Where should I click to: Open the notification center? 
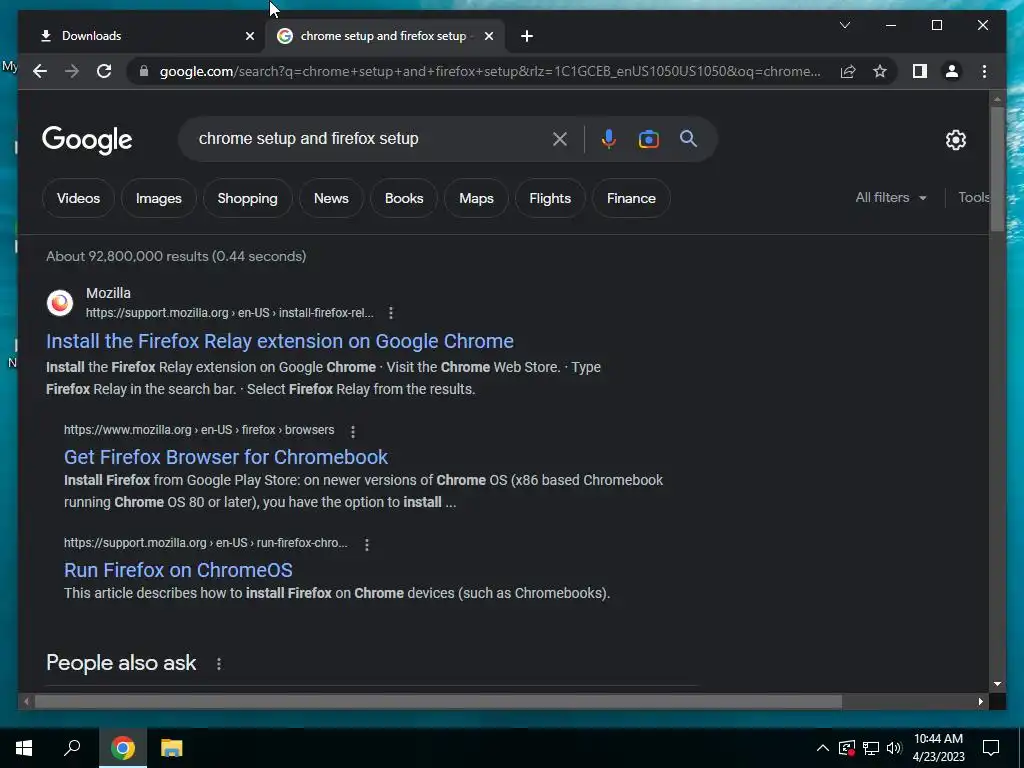click(x=991, y=748)
